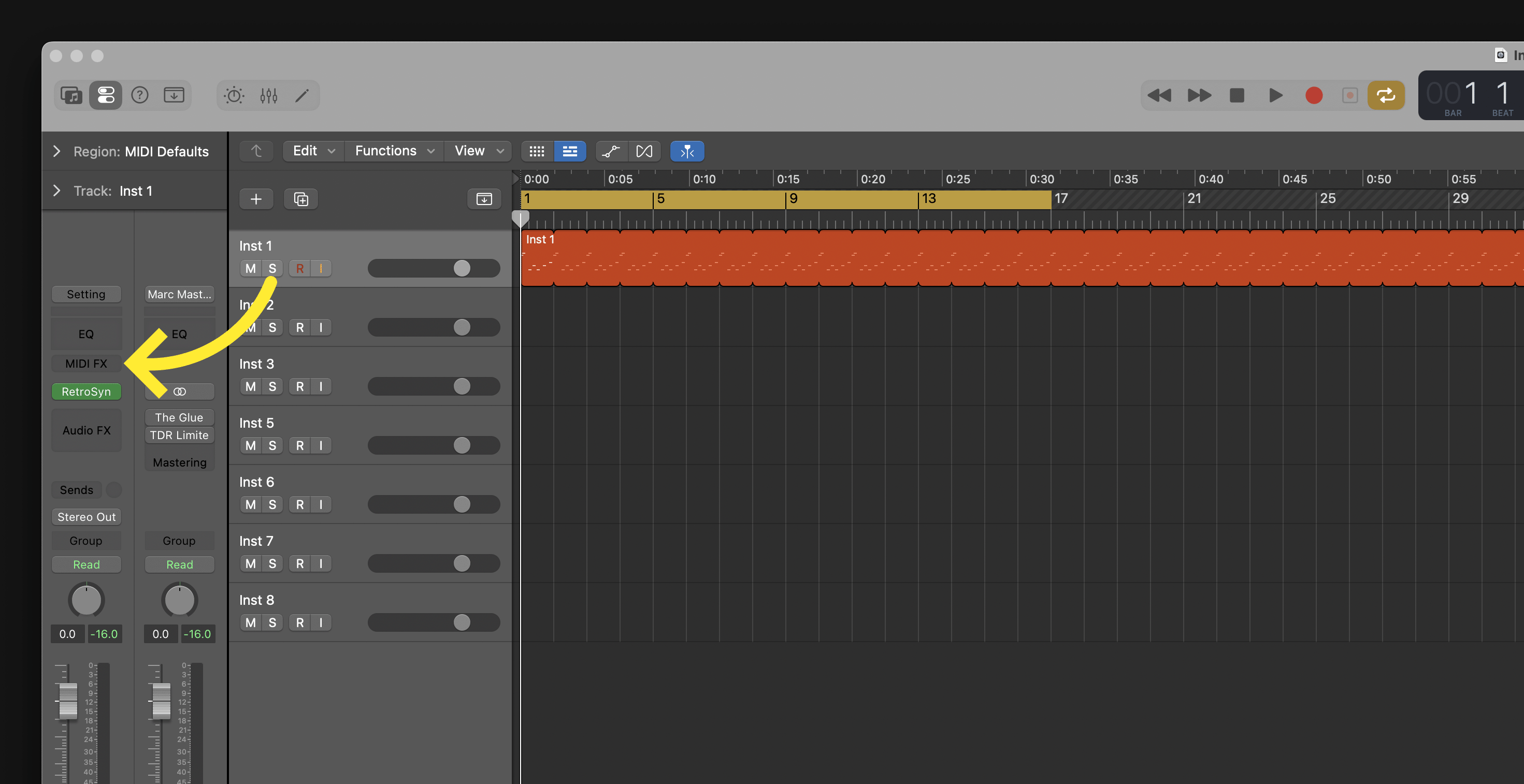
Task: Click the Group slot on Inst 1 strip
Action: [87, 541]
